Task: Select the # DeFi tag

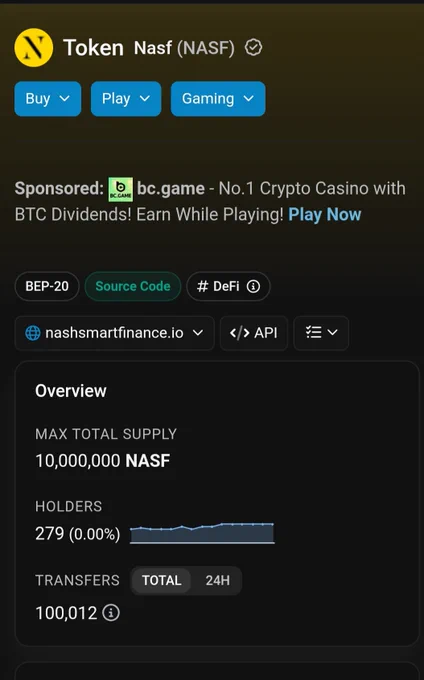Action: point(228,286)
